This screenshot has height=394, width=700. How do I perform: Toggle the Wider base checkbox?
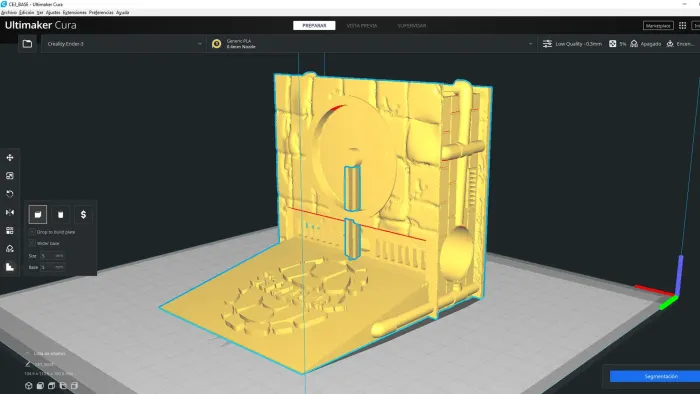pos(32,243)
